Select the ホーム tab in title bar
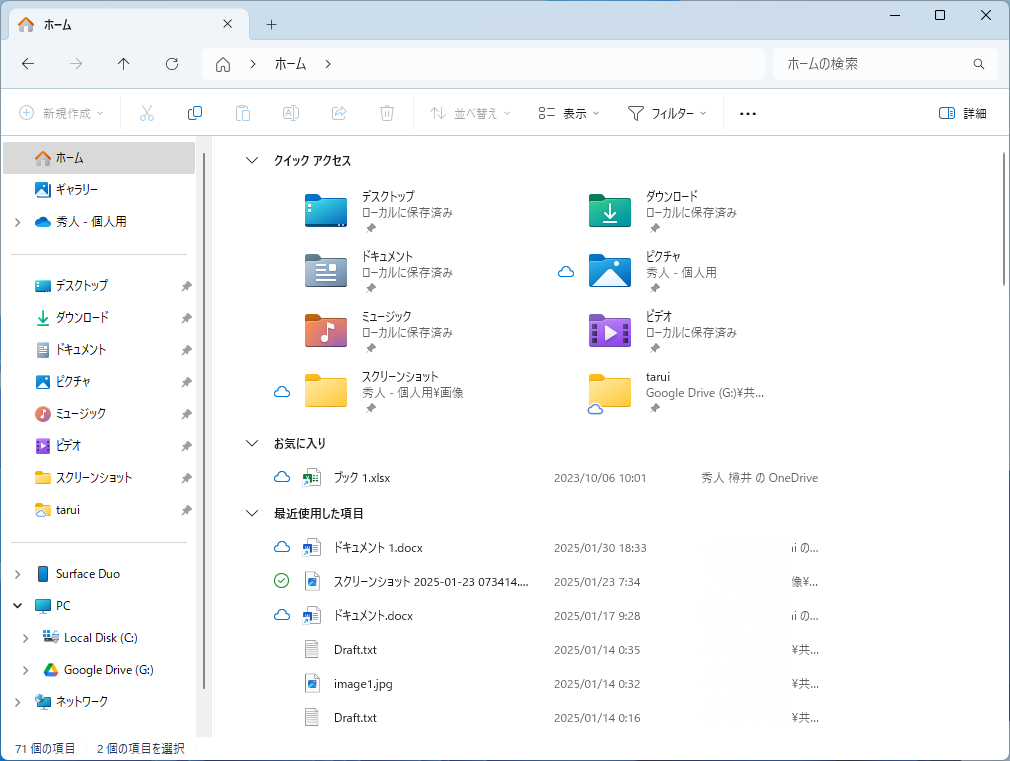 pos(120,24)
